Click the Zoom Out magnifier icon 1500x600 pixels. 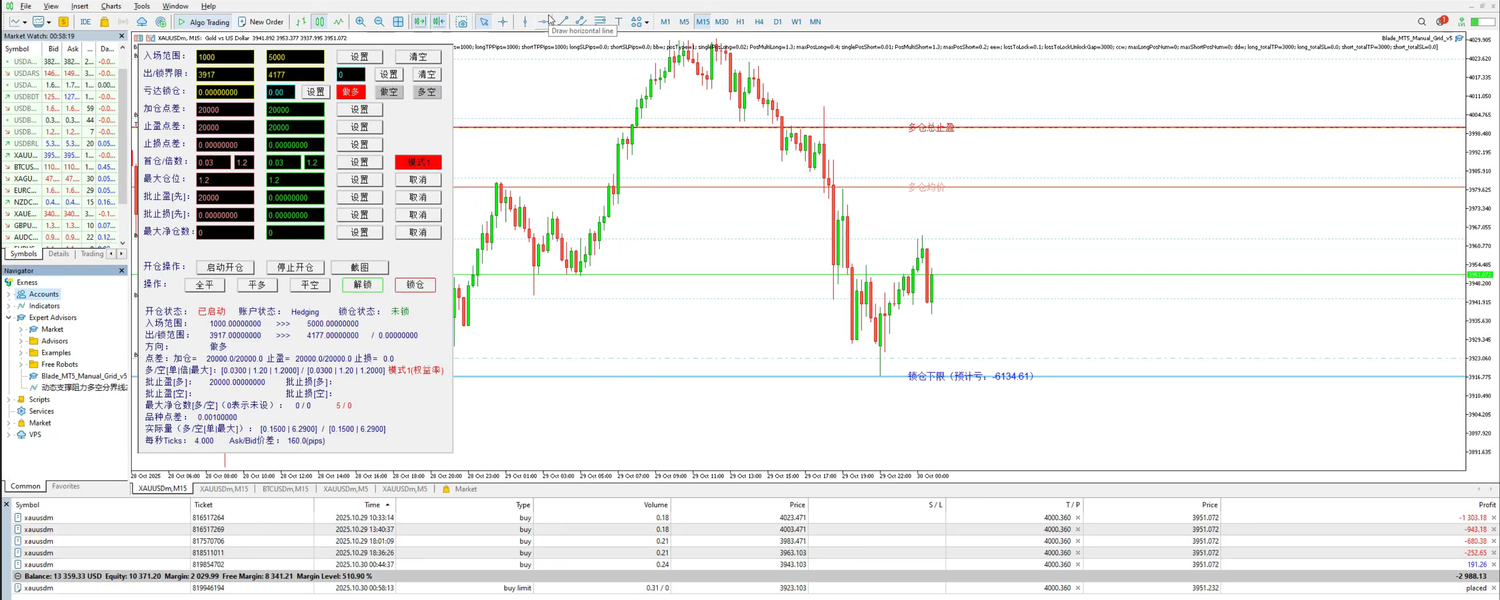[380, 22]
